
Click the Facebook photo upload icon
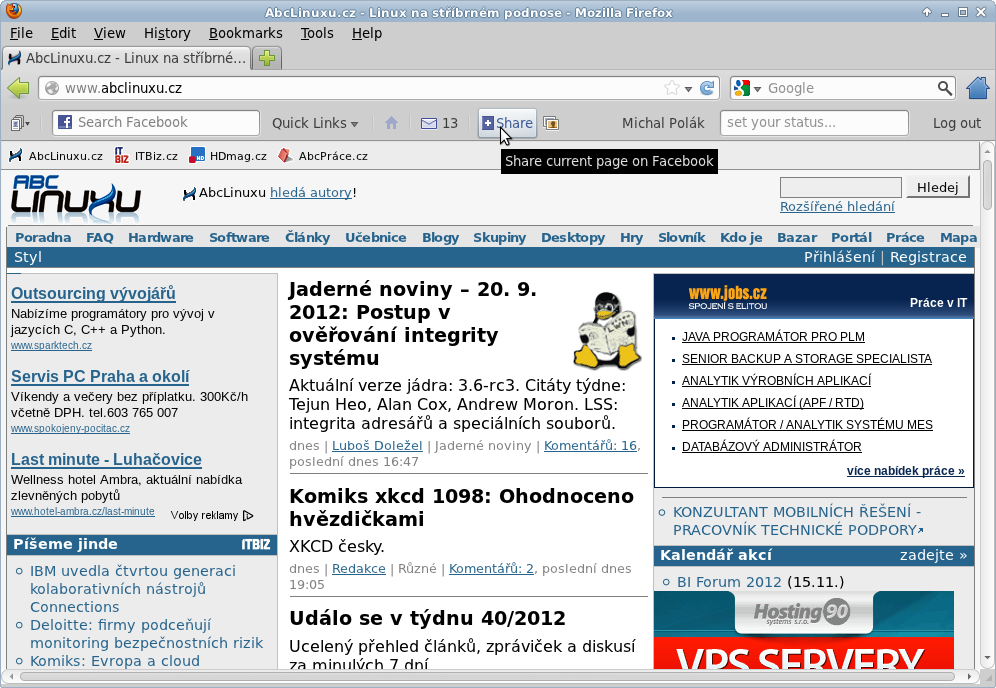[551, 123]
